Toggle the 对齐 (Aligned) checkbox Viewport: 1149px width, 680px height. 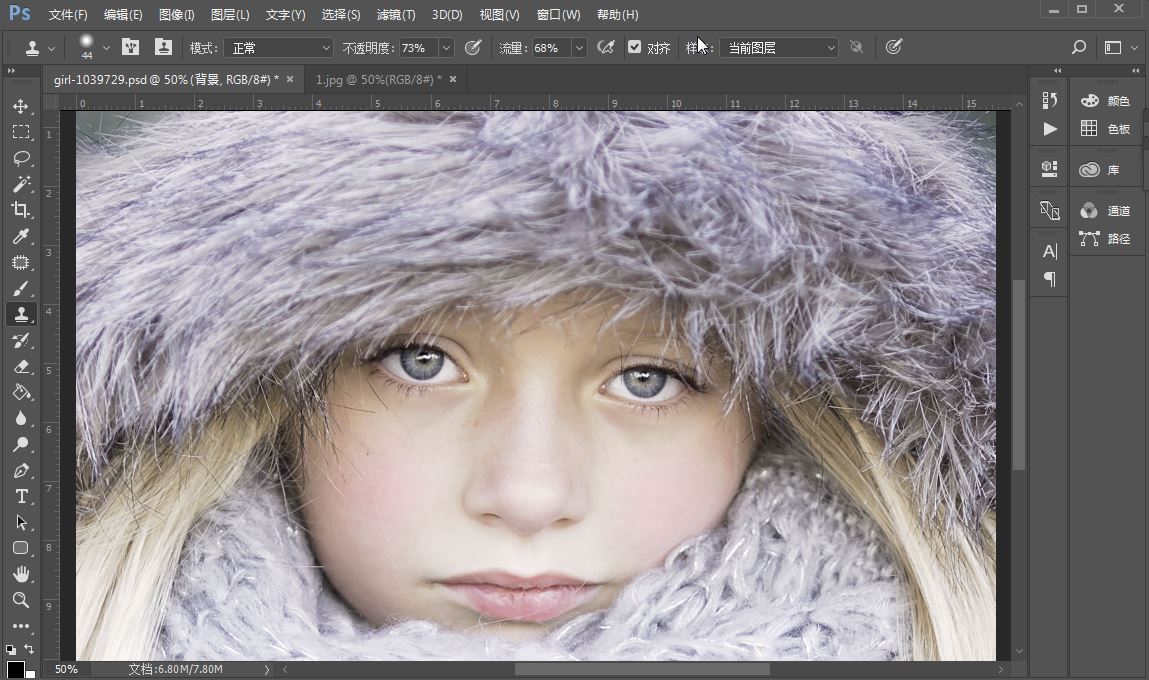pos(634,47)
